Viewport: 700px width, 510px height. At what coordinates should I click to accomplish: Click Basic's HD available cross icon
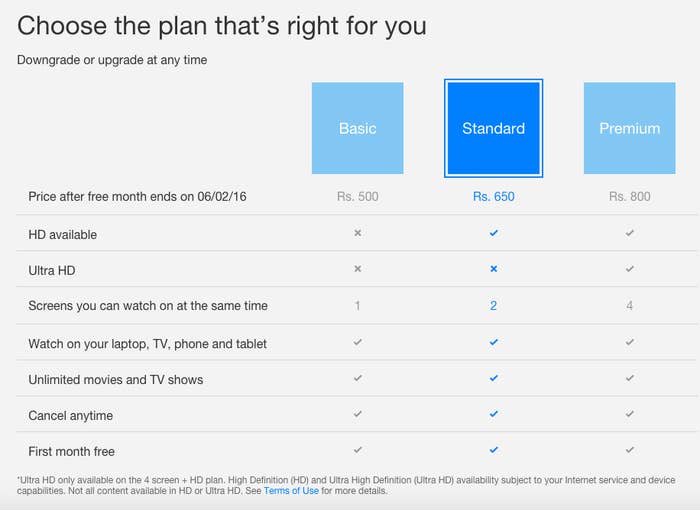[x=358, y=233]
